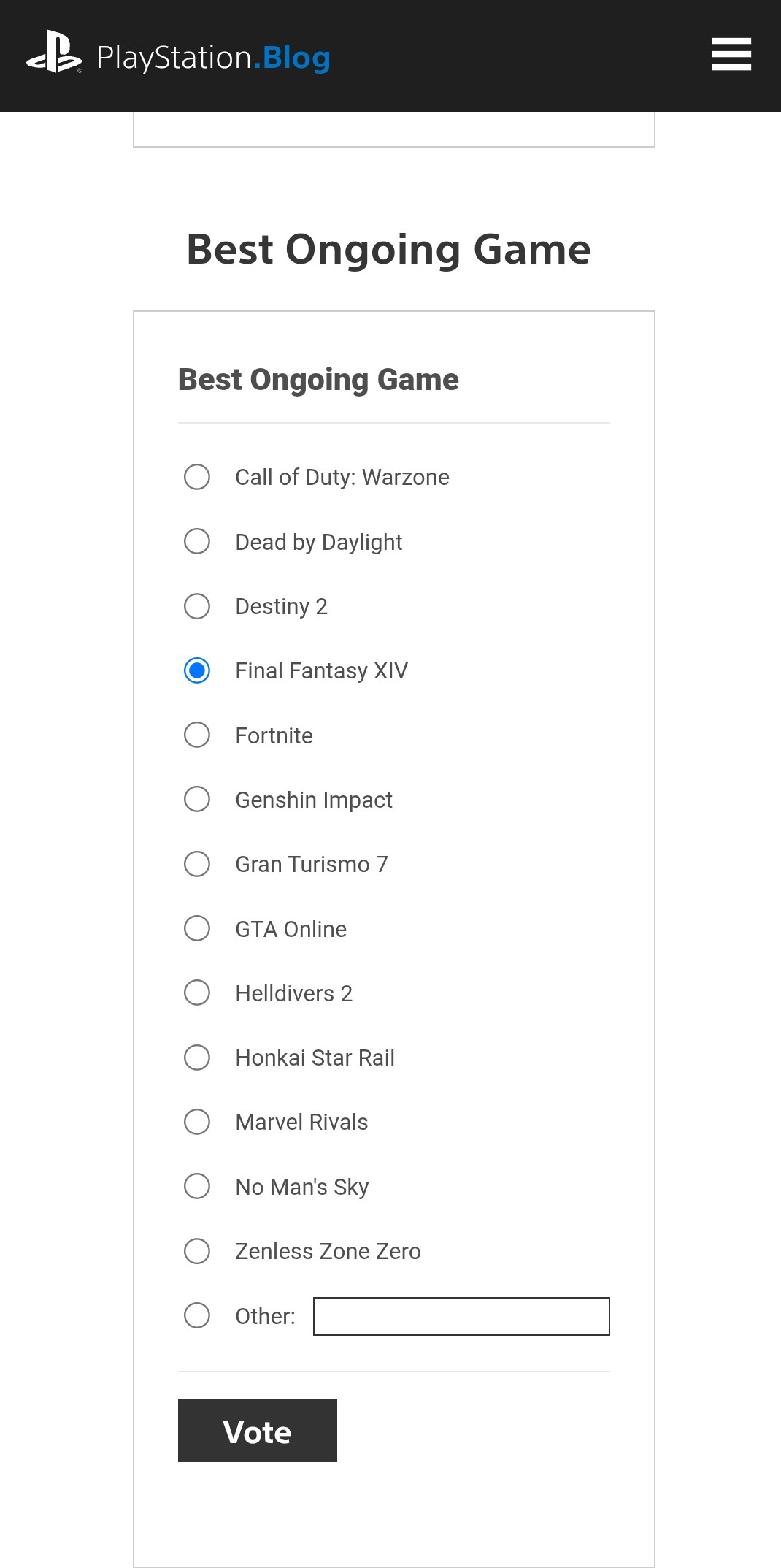Open the hamburger menu icon

[x=731, y=55]
